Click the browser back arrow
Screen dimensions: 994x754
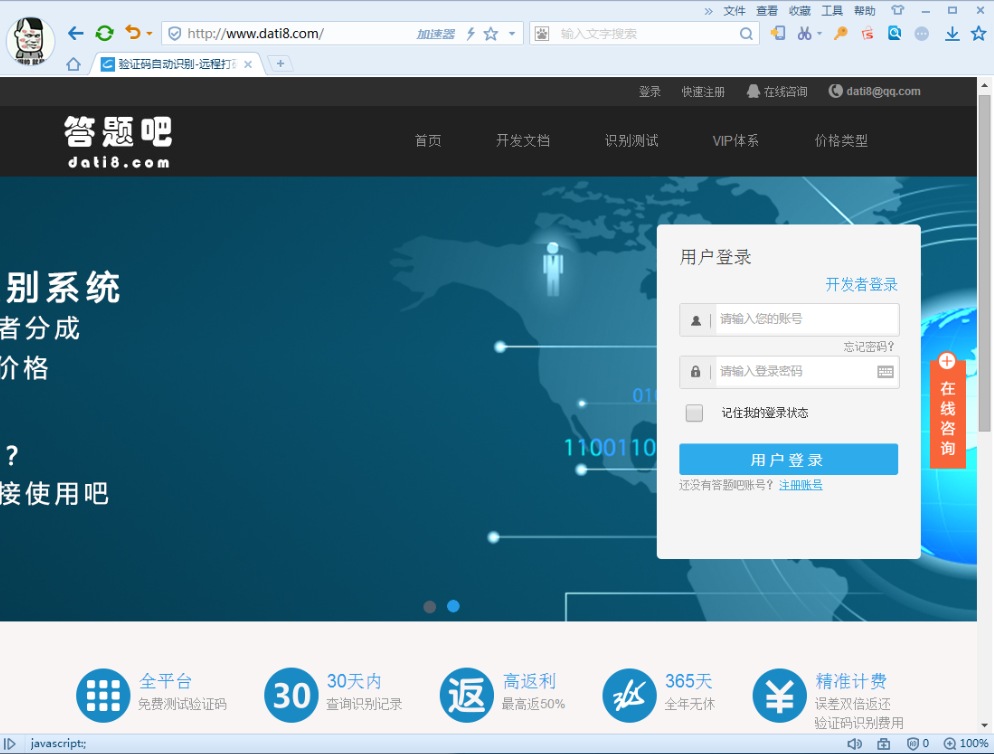pos(75,33)
